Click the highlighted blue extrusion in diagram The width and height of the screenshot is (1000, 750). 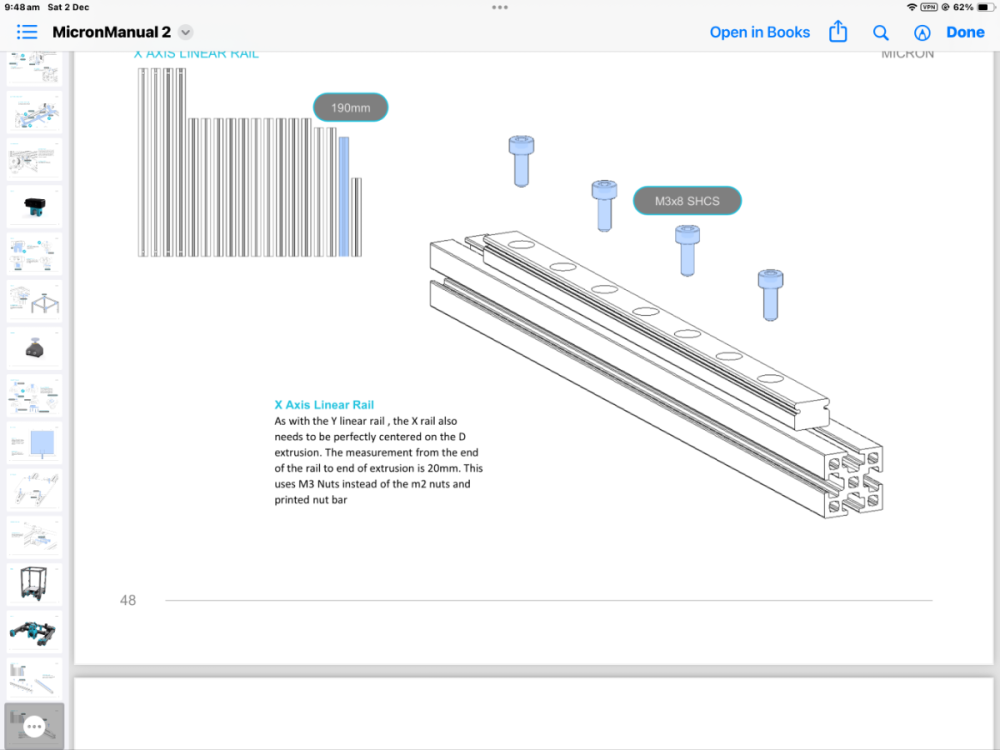pyautogui.click(x=344, y=196)
